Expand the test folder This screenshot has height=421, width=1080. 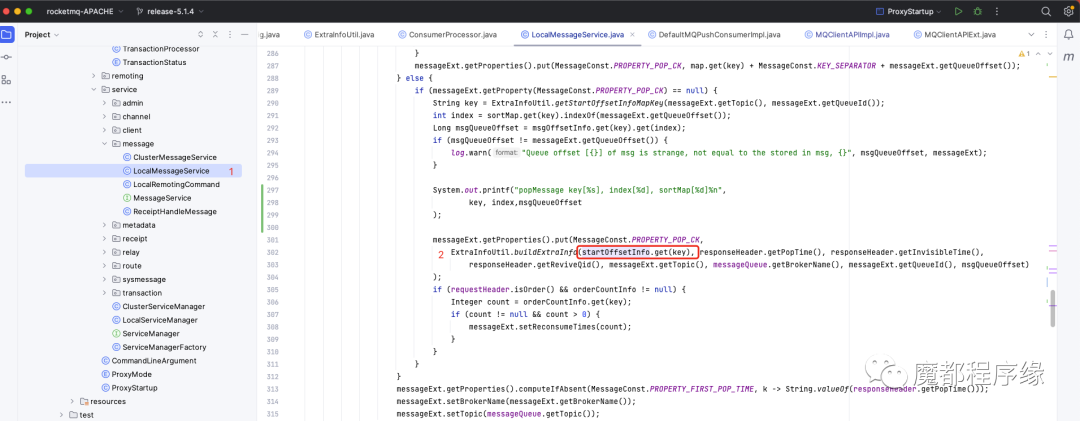61,415
